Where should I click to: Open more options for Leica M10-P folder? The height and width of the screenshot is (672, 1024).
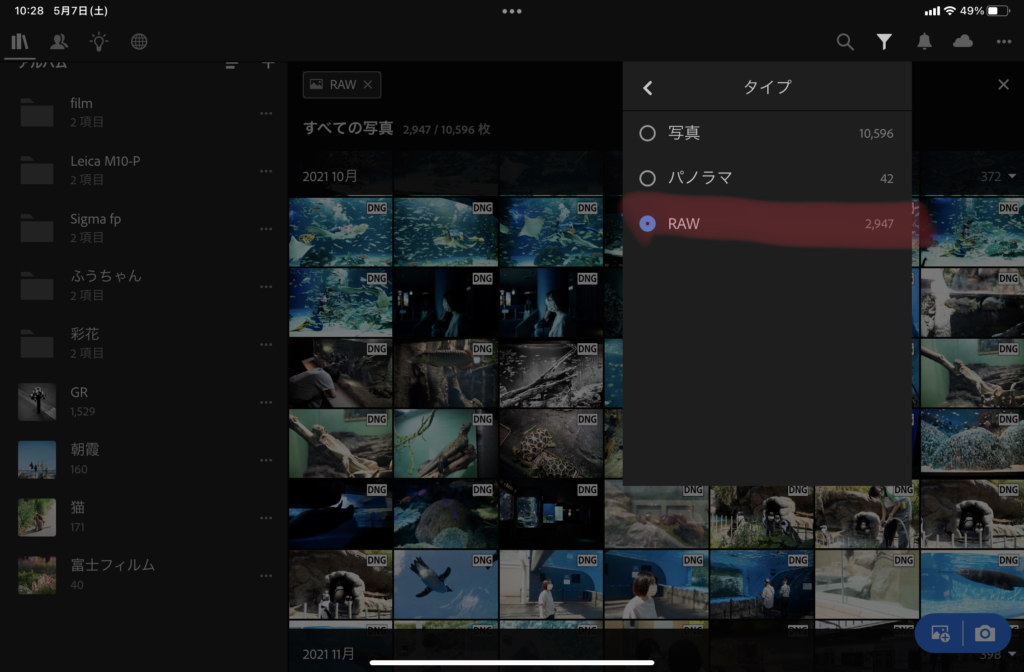point(266,171)
